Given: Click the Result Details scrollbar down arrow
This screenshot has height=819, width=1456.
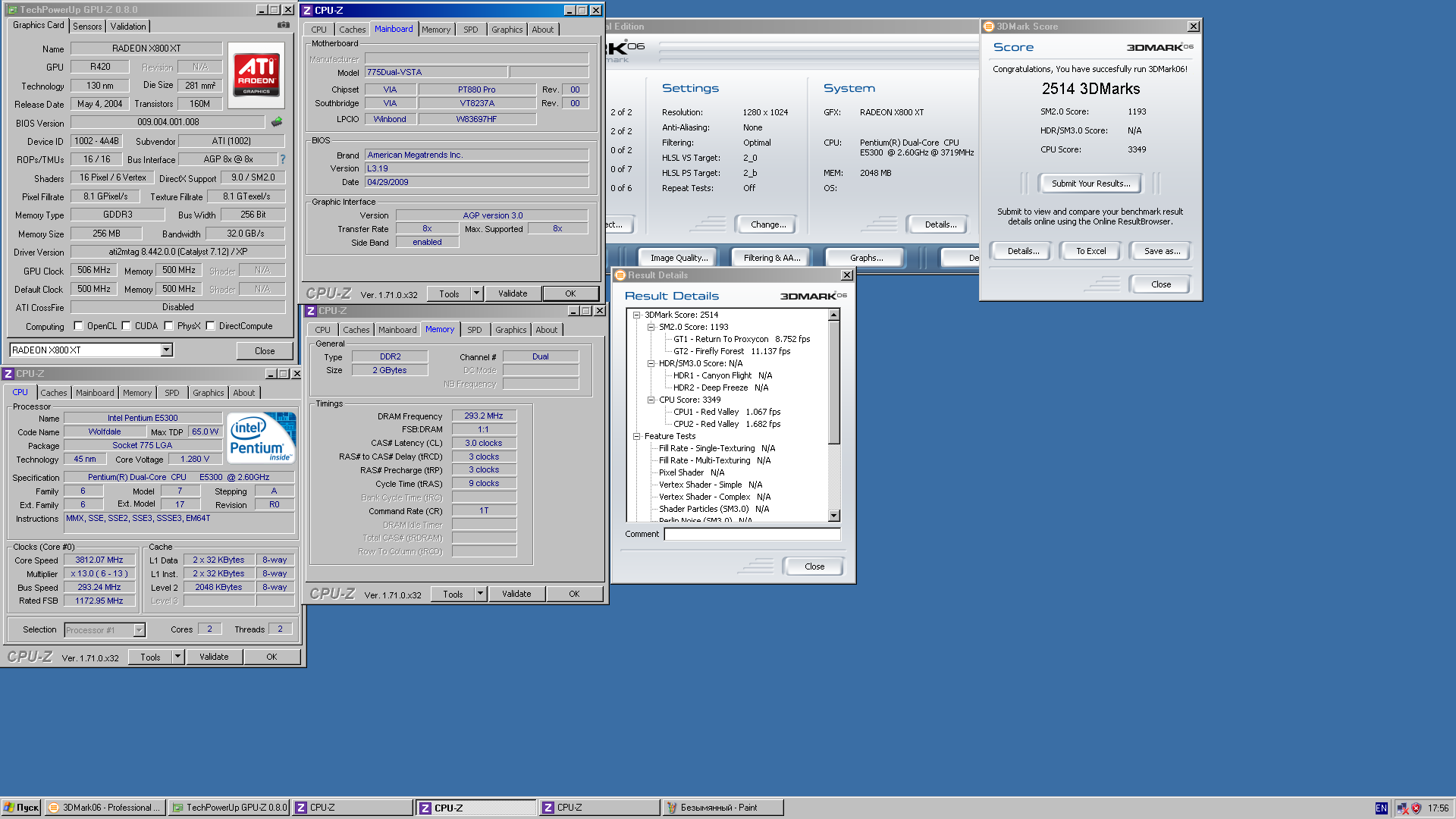Looking at the screenshot, I should [x=834, y=516].
